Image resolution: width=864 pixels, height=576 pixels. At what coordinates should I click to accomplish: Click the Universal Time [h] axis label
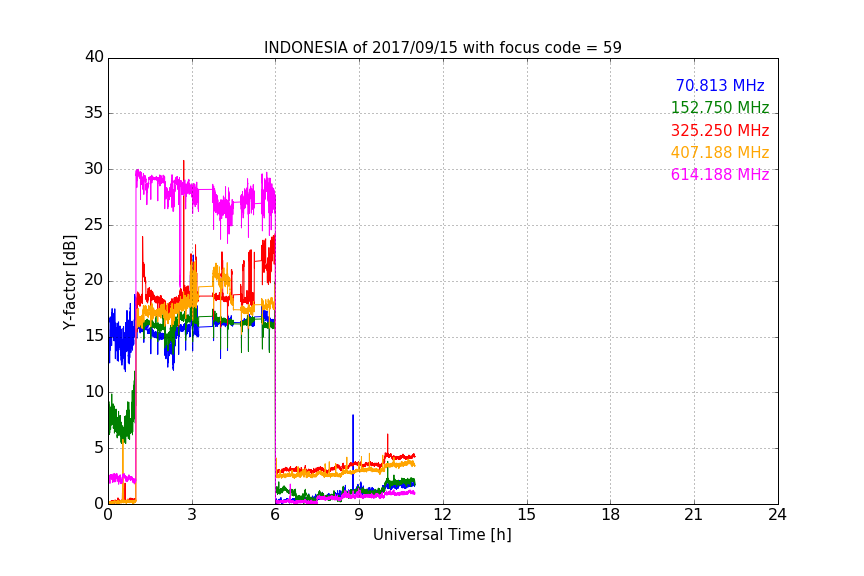(x=442, y=535)
